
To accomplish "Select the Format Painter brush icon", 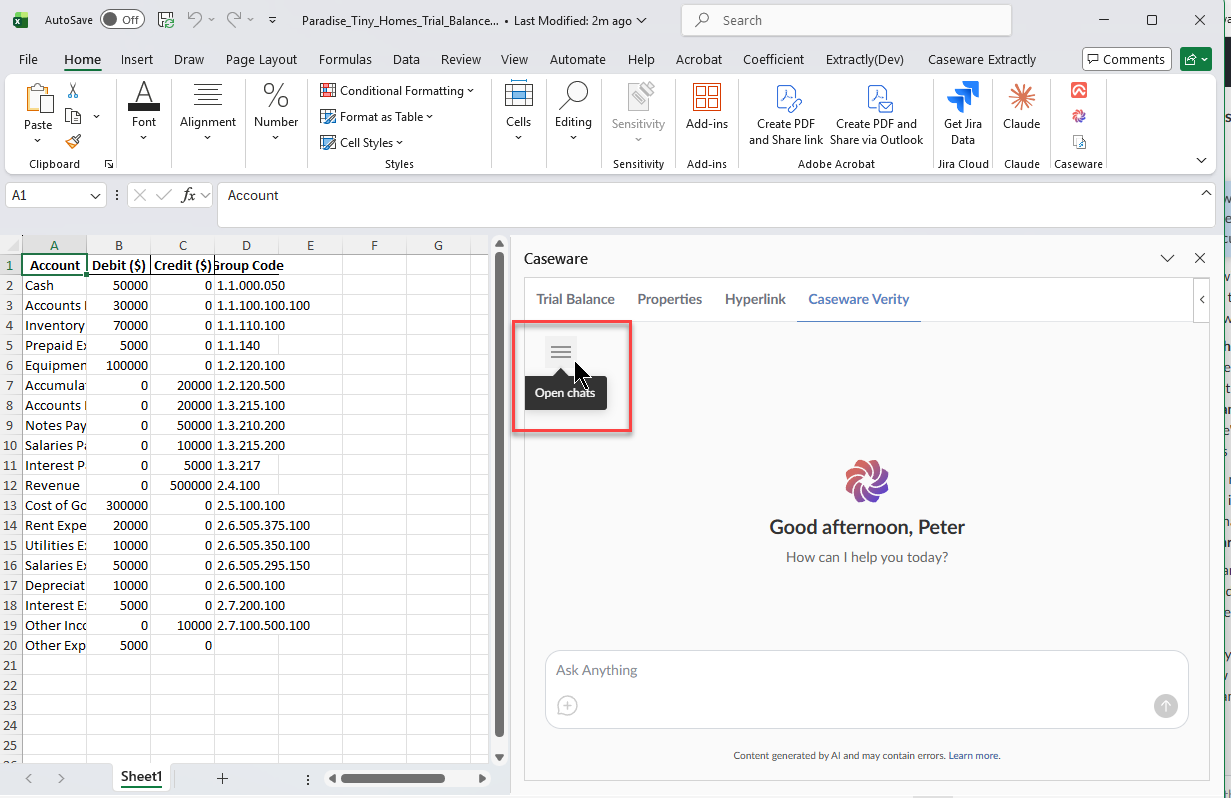I will 73,142.
